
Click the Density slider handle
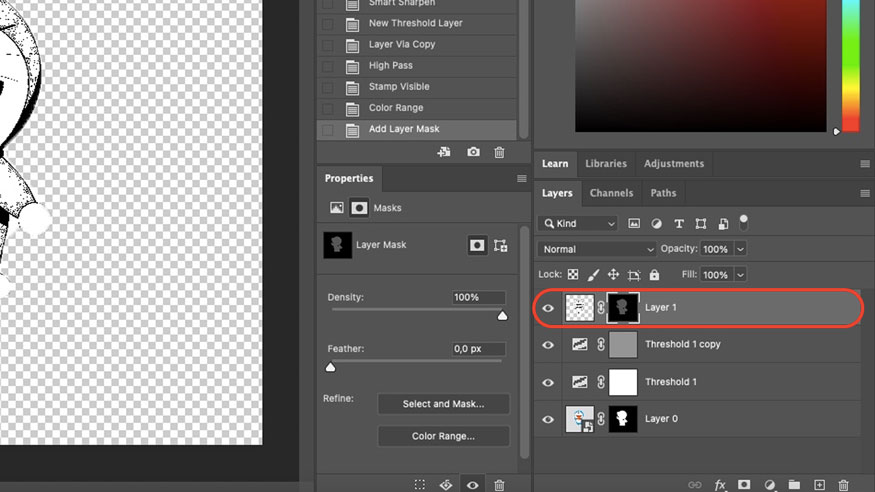tap(502, 315)
